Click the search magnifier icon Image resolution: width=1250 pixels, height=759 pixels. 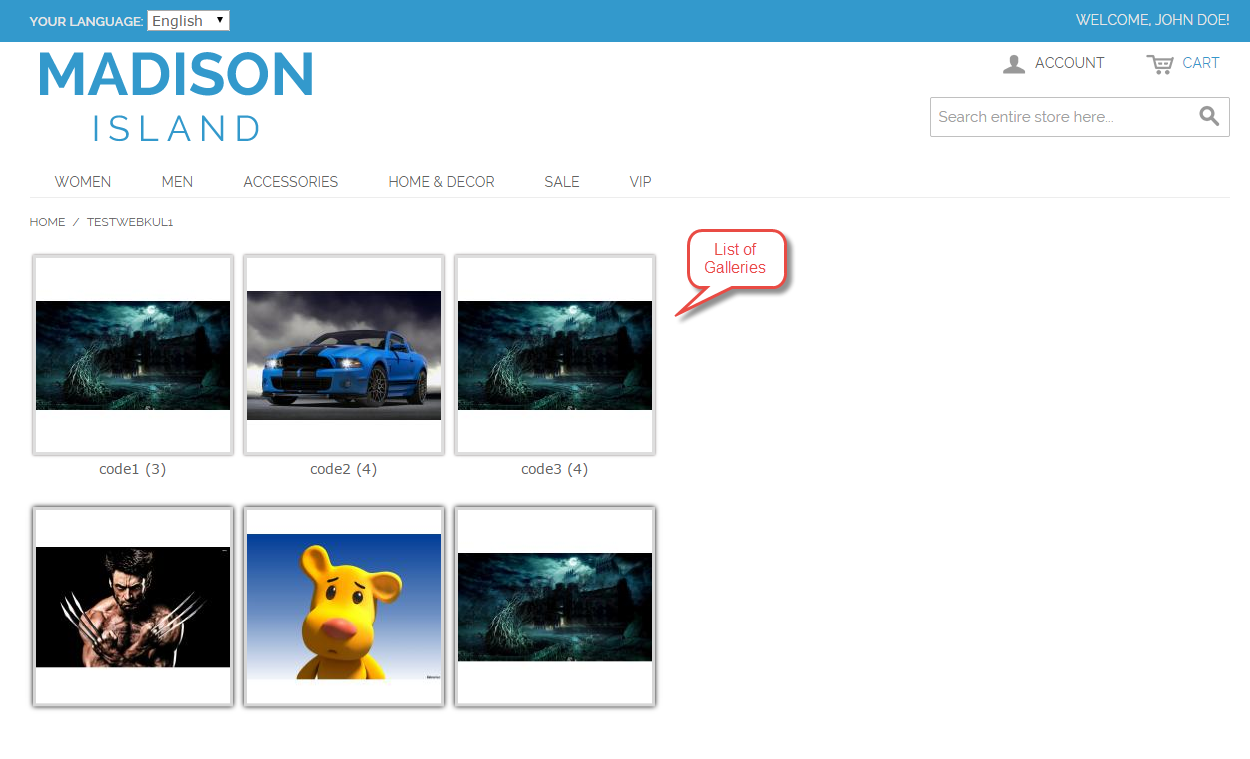click(x=1209, y=116)
